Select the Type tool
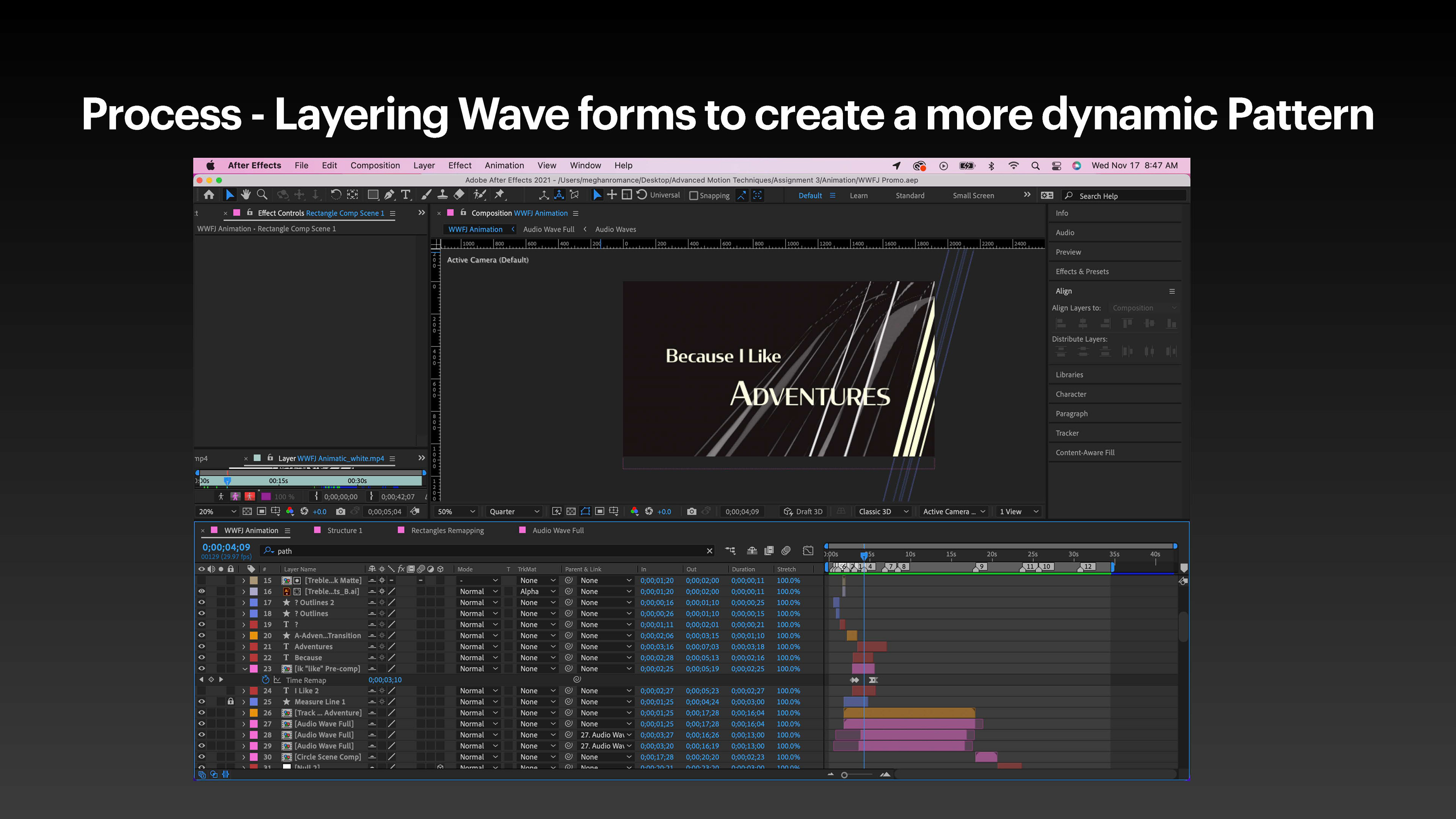This screenshot has height=819, width=1456. click(405, 195)
